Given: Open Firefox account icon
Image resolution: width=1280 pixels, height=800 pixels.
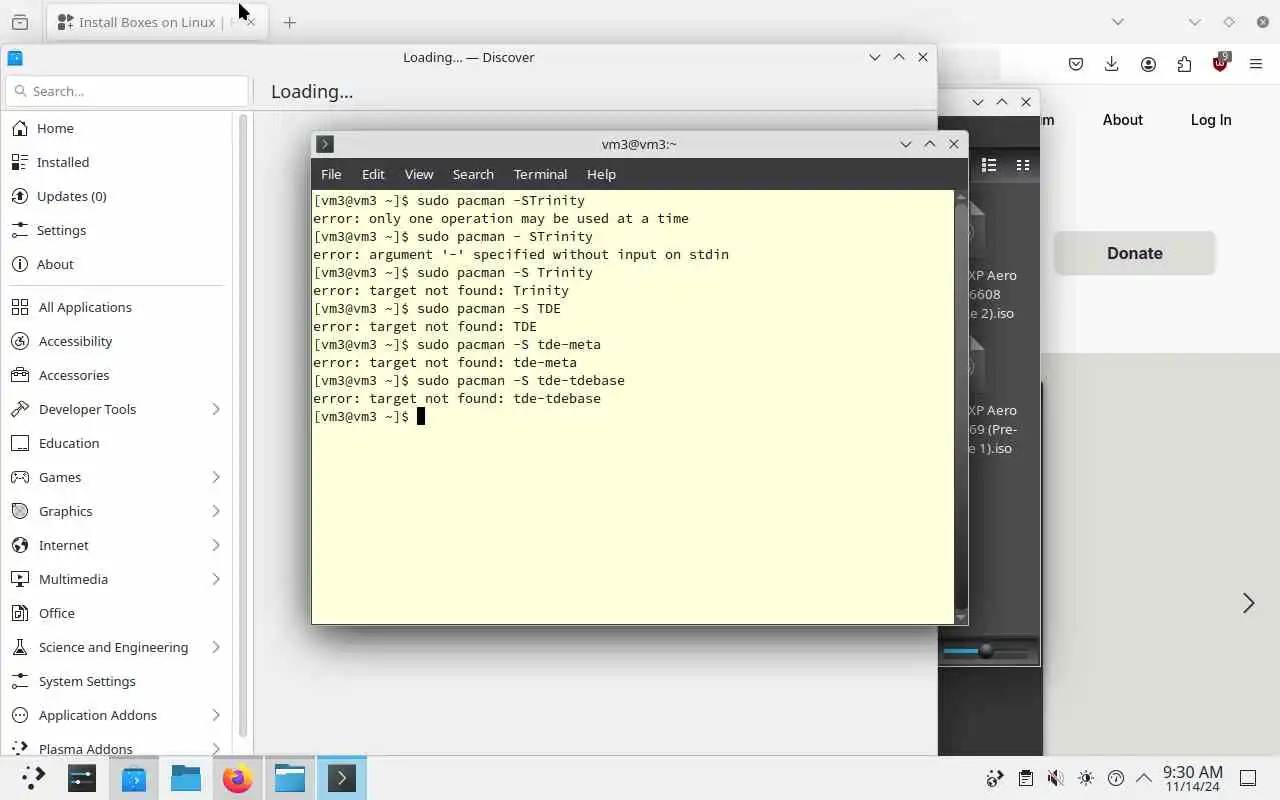Looking at the screenshot, I should pyautogui.click(x=1148, y=64).
